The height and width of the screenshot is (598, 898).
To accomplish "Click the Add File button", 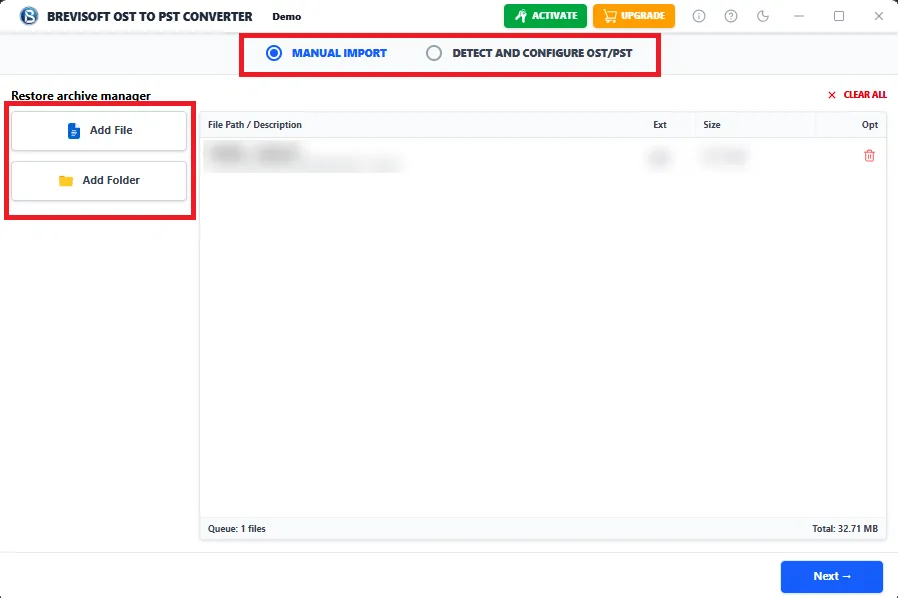I will (99, 131).
